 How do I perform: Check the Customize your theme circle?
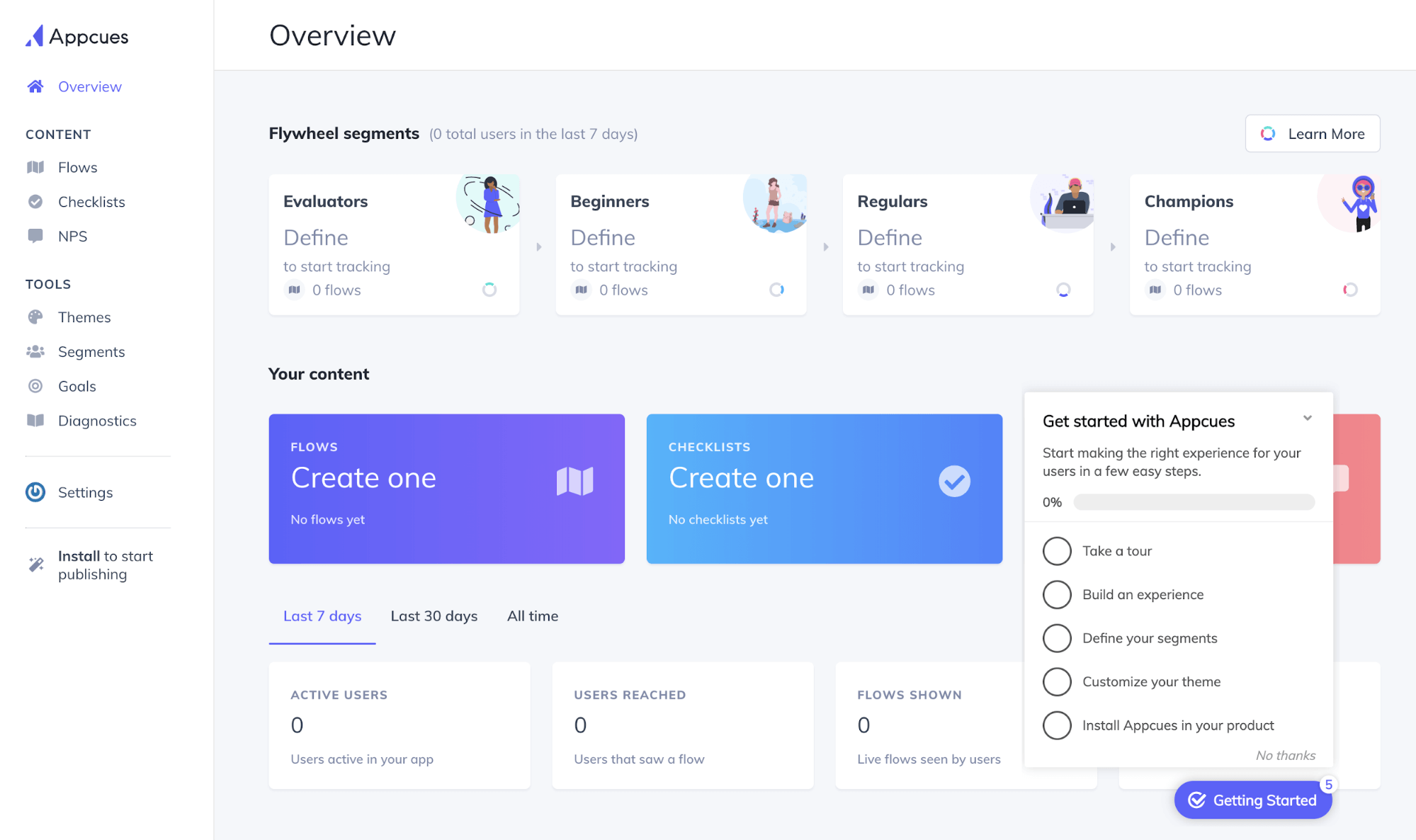(x=1057, y=682)
